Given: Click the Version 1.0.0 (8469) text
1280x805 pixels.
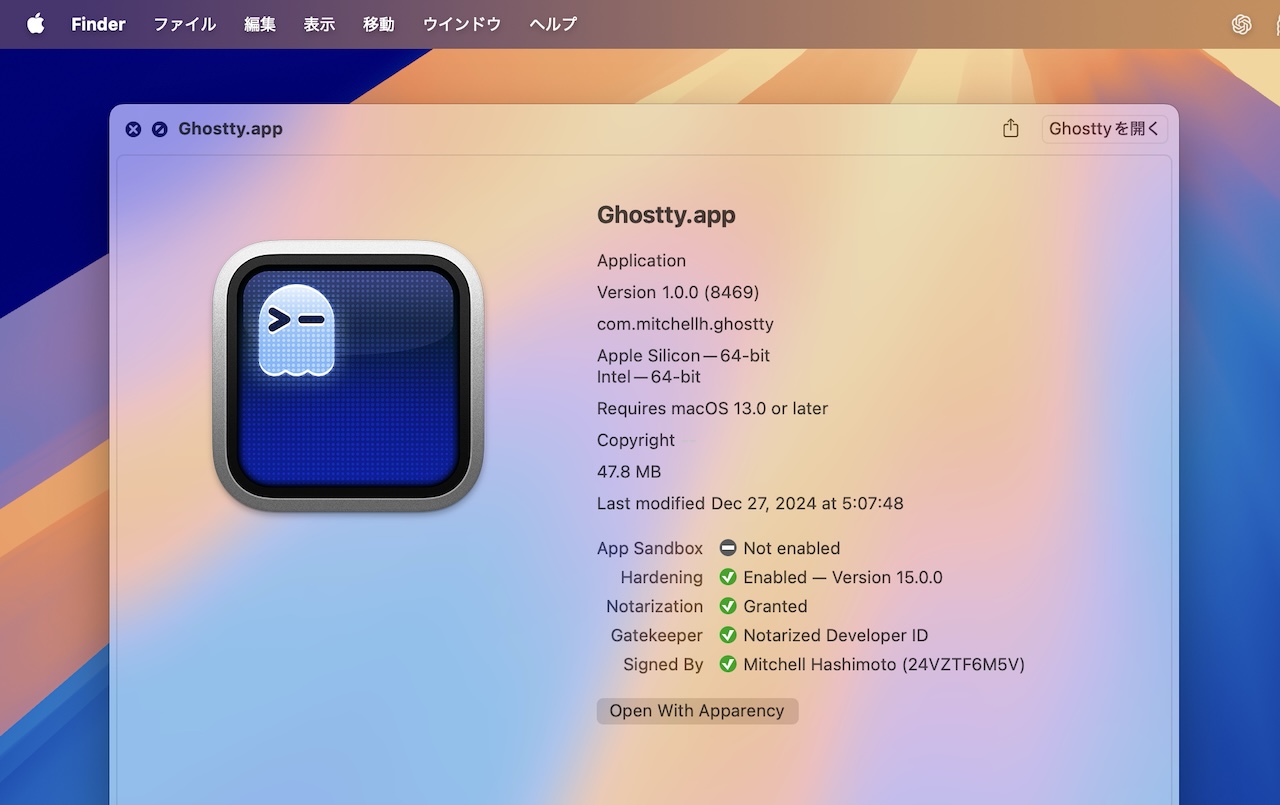Looking at the screenshot, I should coord(678,292).
